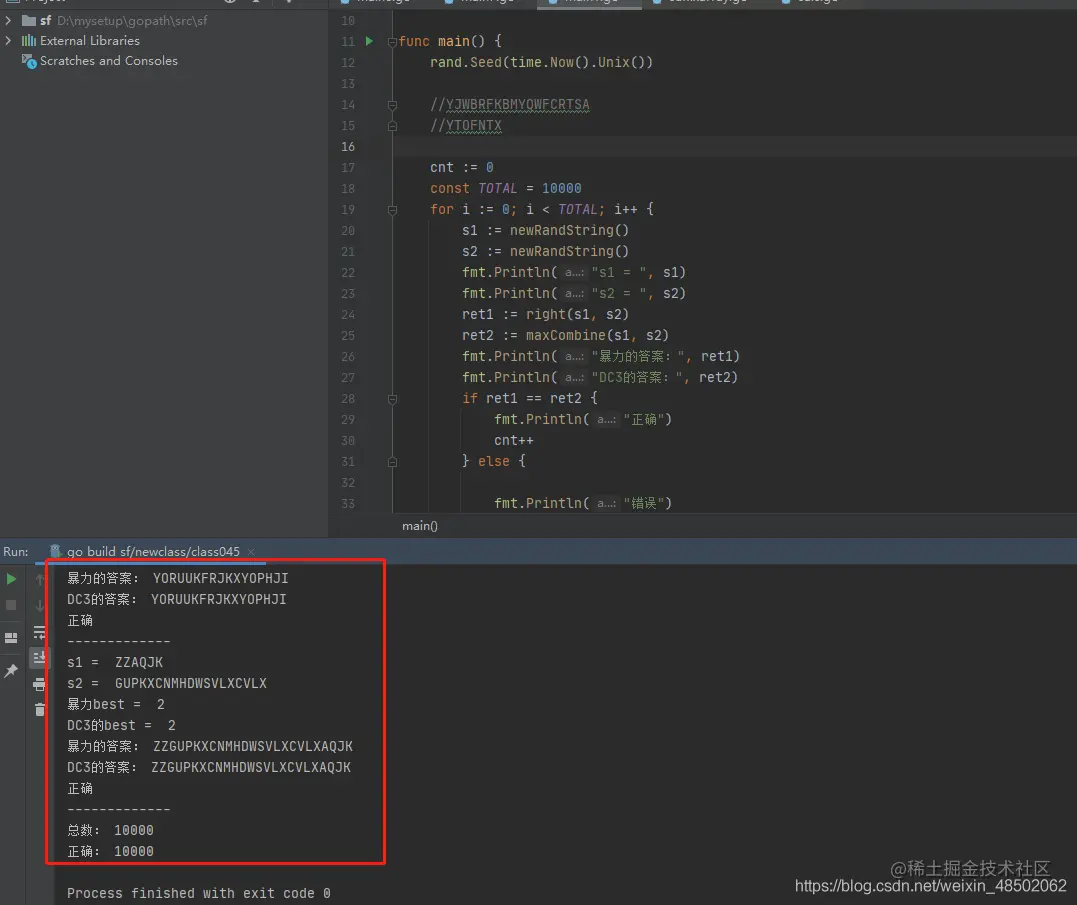This screenshot has width=1077, height=905.
Task: Click s1 := newRandString() line
Action: pyautogui.click(x=545, y=231)
